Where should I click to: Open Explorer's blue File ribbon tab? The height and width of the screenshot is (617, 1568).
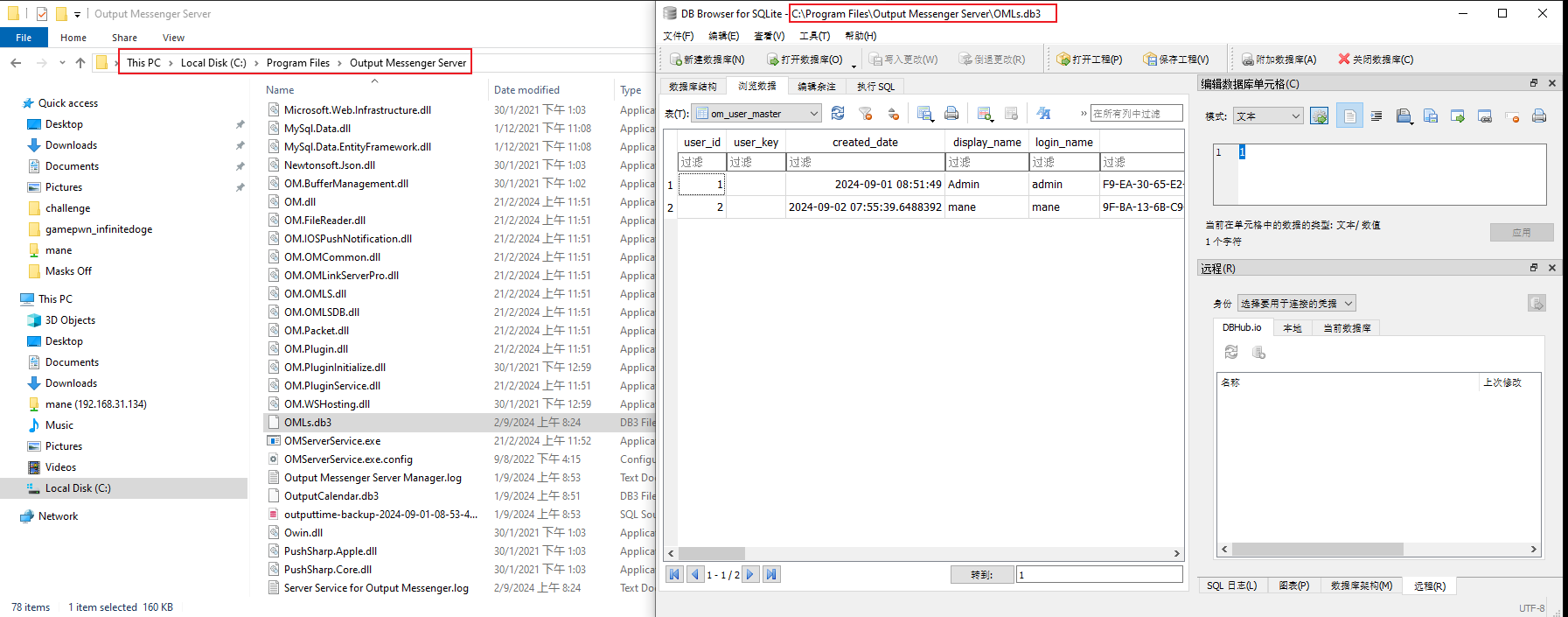tap(24, 38)
